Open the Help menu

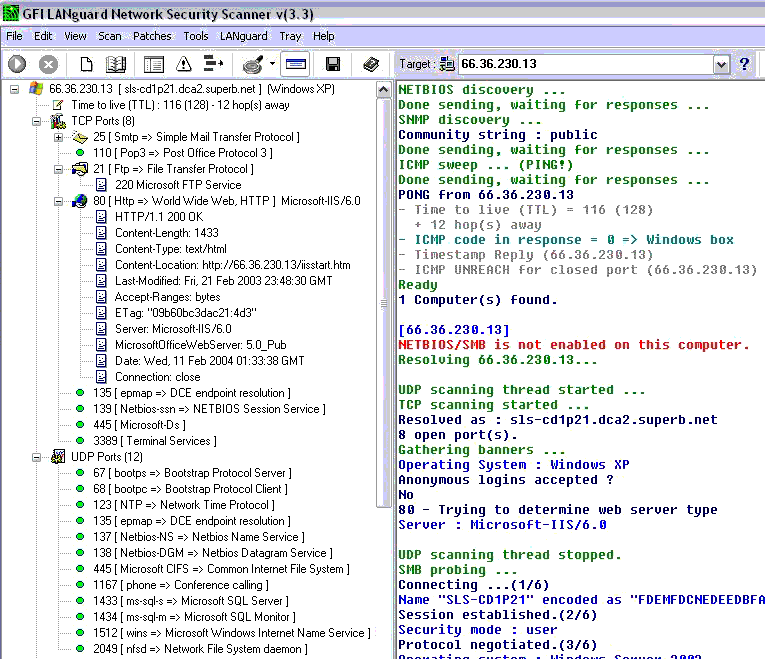click(323, 36)
